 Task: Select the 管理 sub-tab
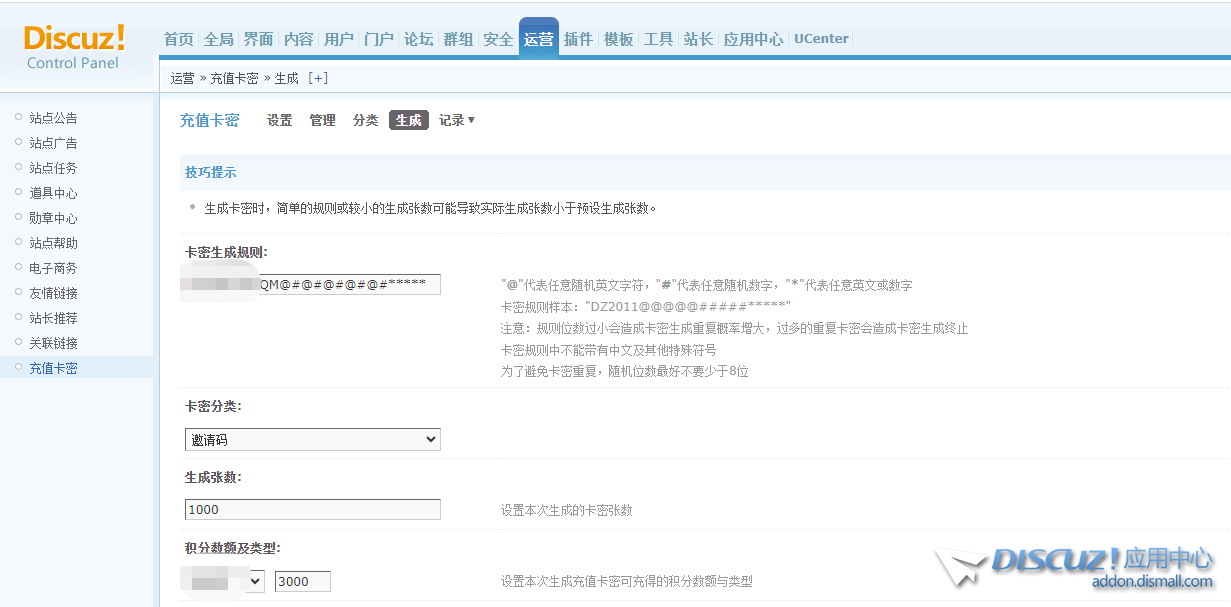click(322, 120)
